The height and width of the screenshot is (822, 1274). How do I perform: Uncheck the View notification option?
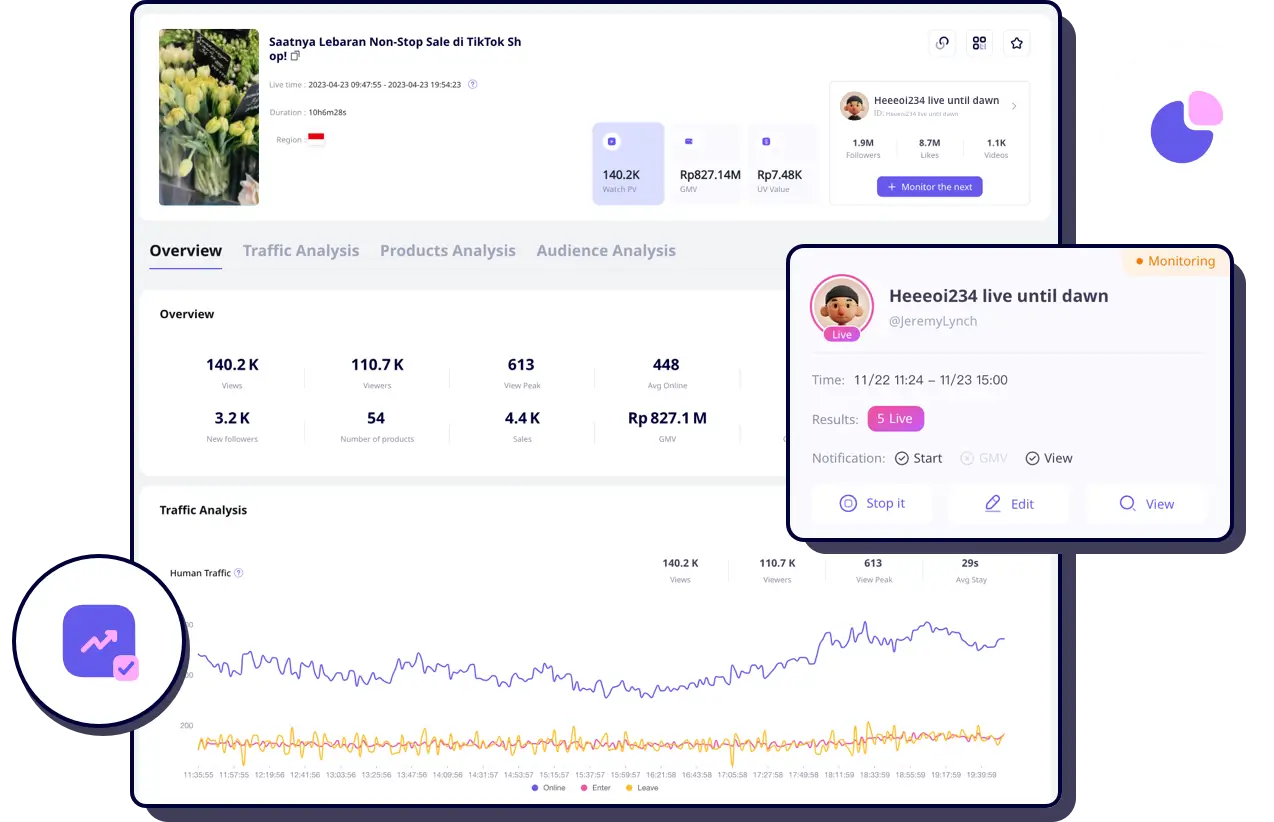[x=1032, y=458]
